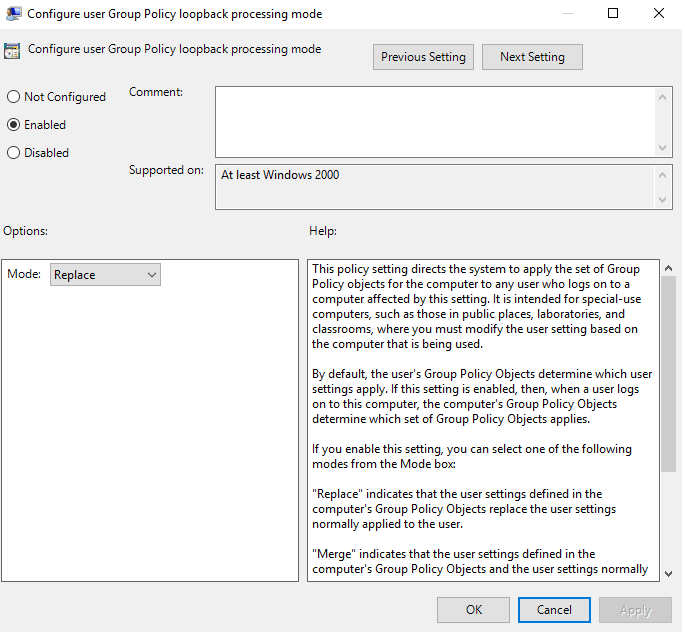Maximize the policy dialog window
Image resolution: width=685 pixels, height=635 pixels.
click(x=613, y=14)
